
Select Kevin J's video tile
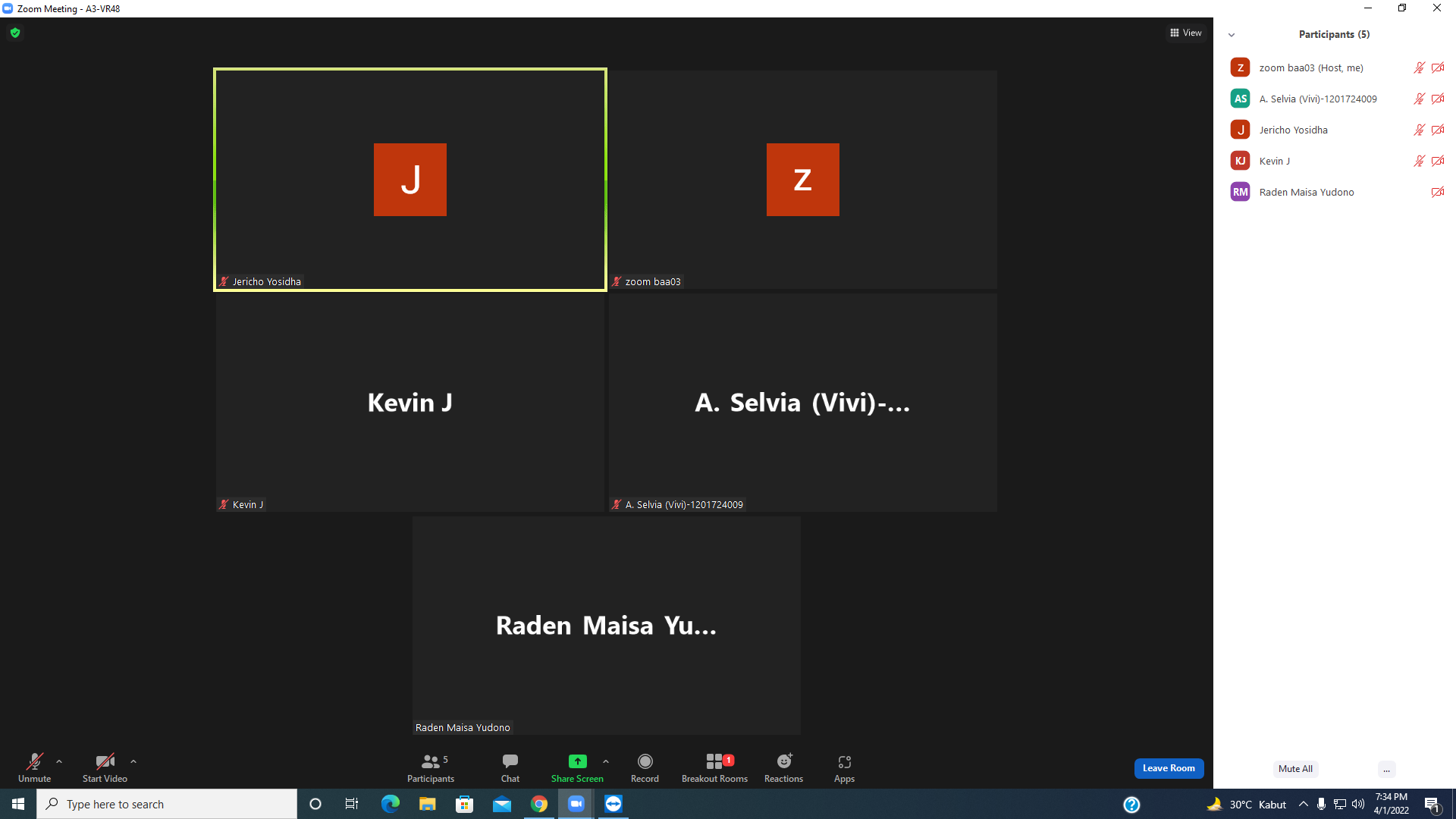pyautogui.click(x=410, y=403)
